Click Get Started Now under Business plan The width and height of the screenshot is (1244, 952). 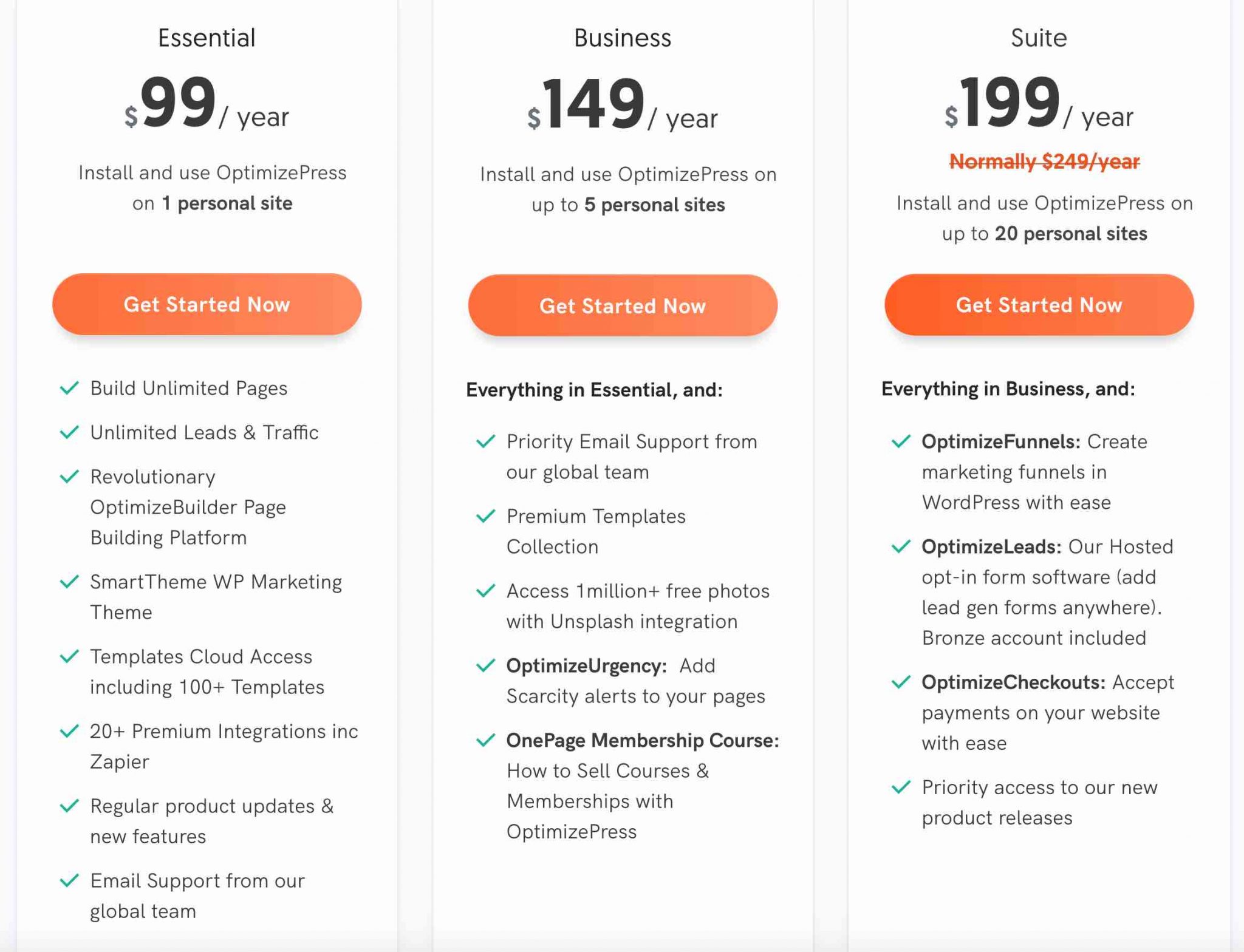623,305
